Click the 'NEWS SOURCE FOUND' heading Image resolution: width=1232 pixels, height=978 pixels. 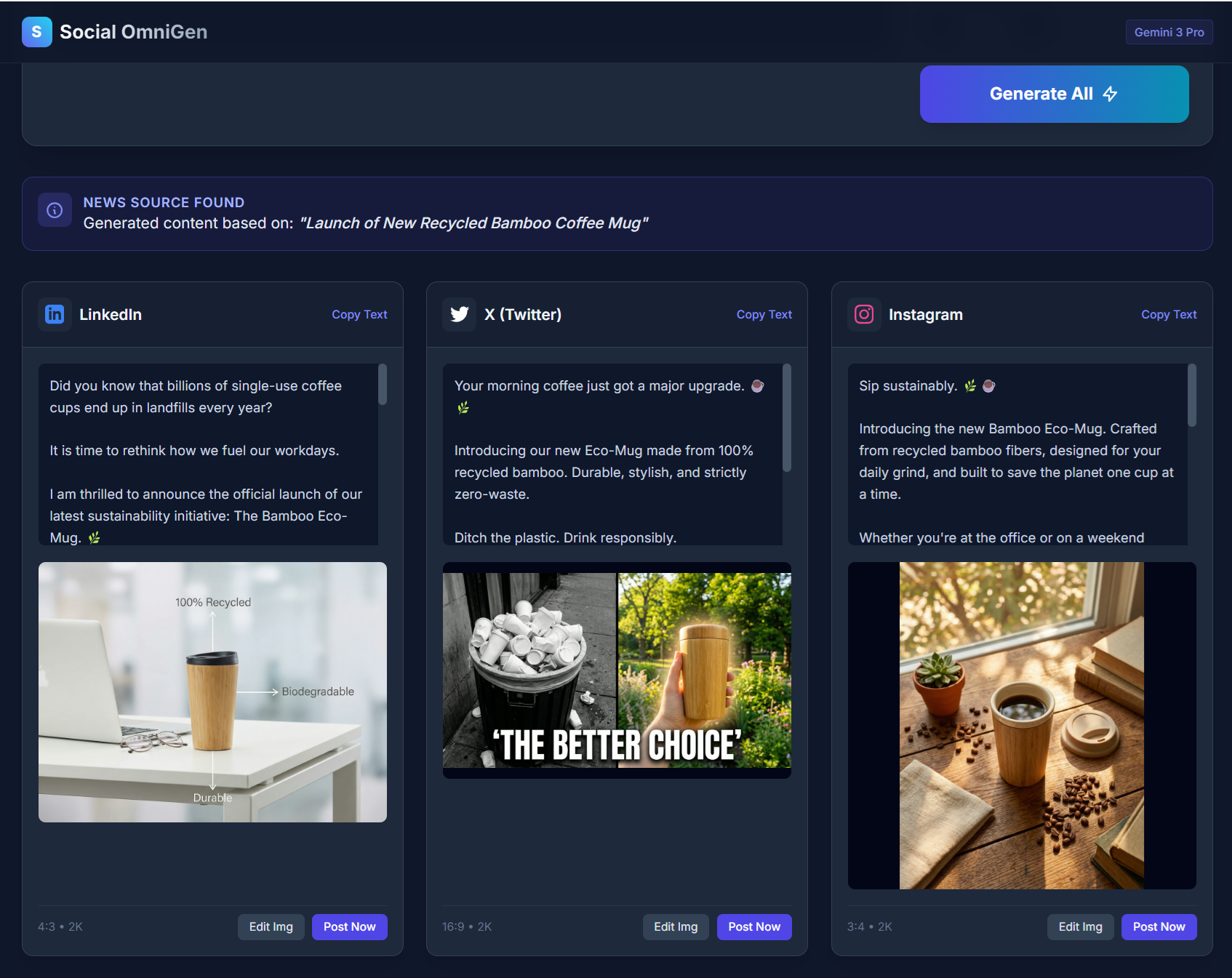pyautogui.click(x=164, y=203)
